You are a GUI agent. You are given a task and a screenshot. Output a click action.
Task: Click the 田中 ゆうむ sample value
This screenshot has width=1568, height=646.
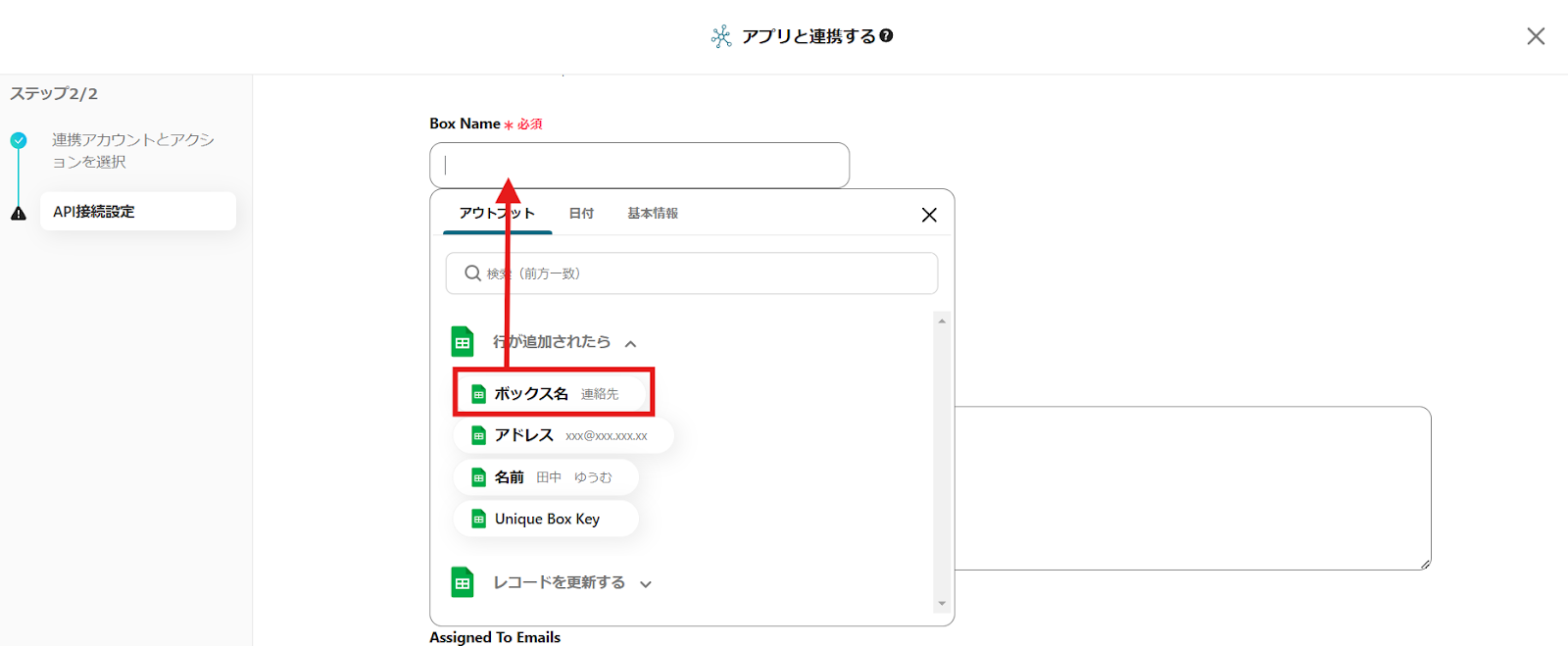point(574,477)
